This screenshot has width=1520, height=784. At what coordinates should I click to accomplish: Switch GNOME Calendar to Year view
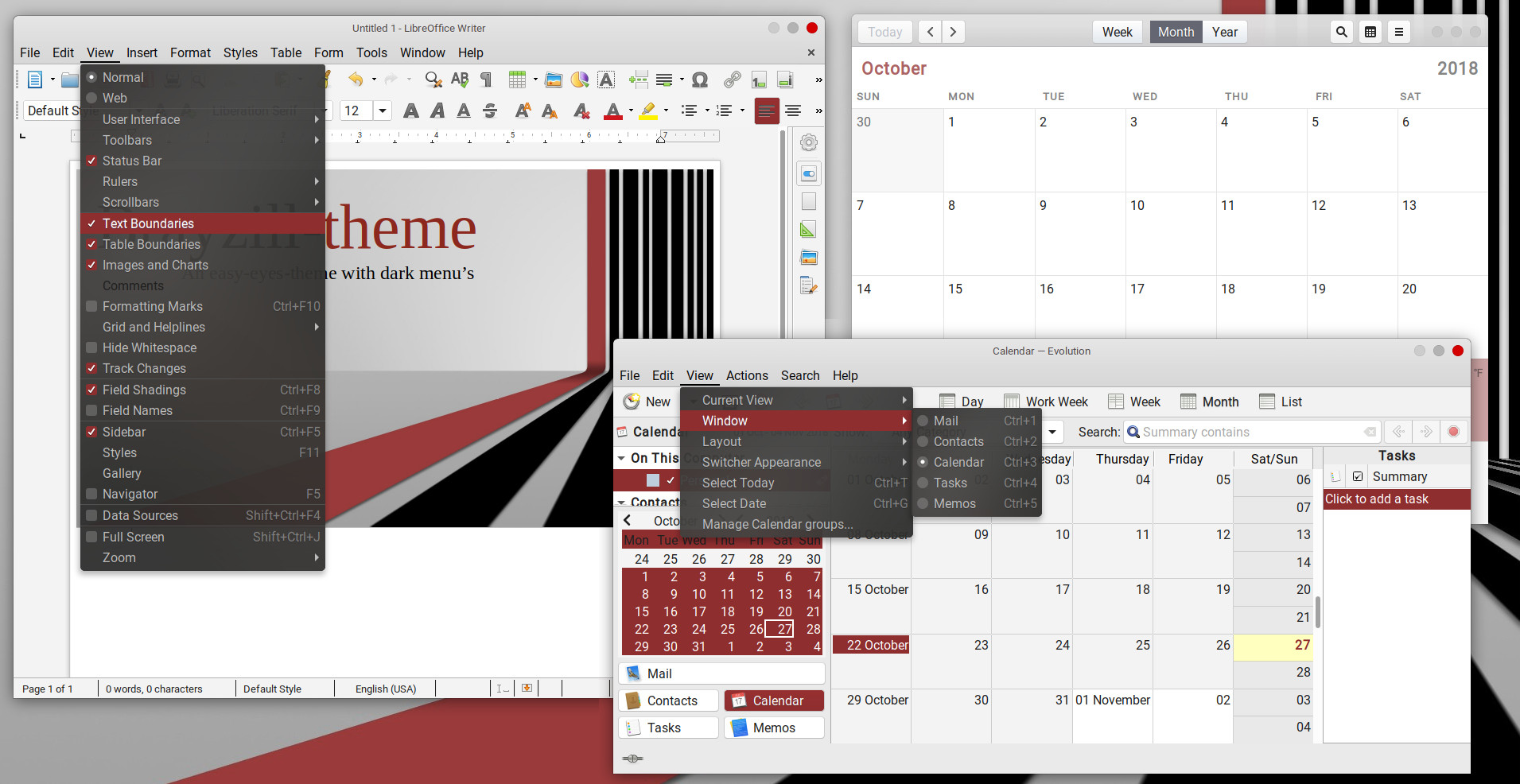(x=1225, y=32)
